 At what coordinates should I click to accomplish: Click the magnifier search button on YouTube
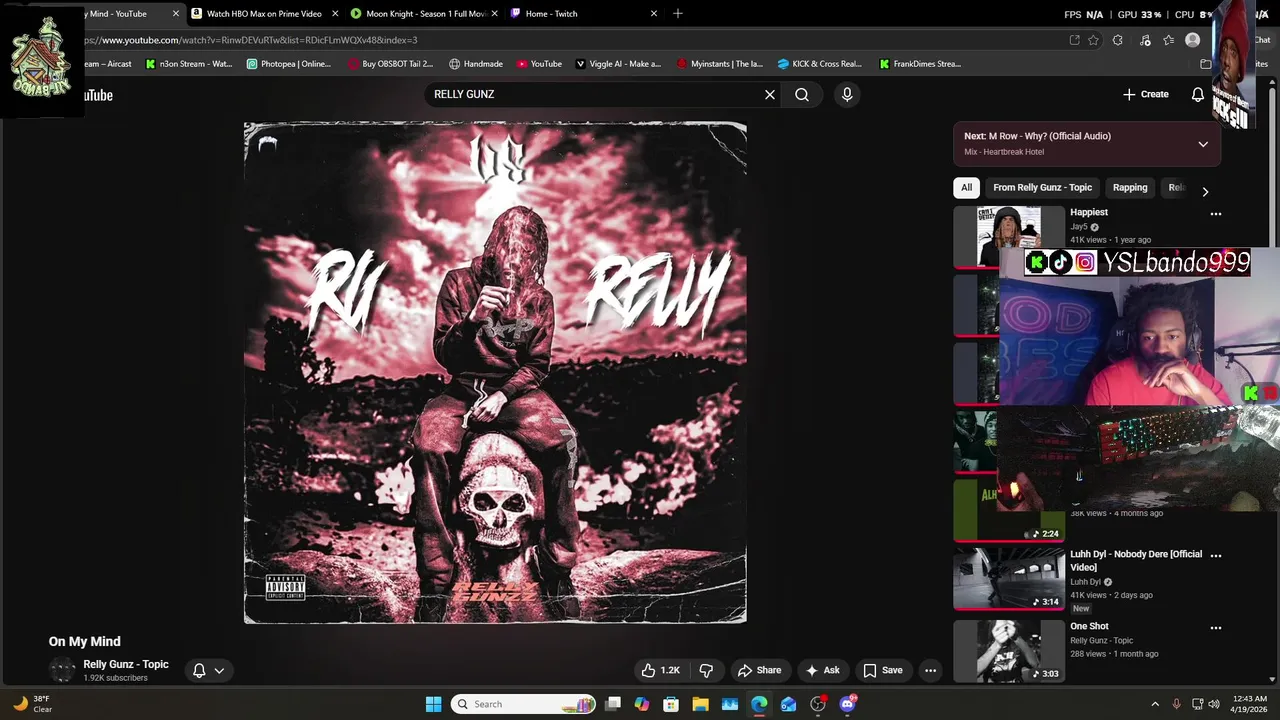[802, 94]
